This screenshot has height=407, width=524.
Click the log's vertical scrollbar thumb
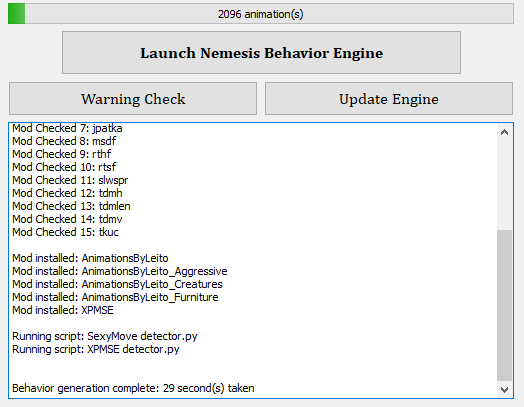(x=505, y=305)
